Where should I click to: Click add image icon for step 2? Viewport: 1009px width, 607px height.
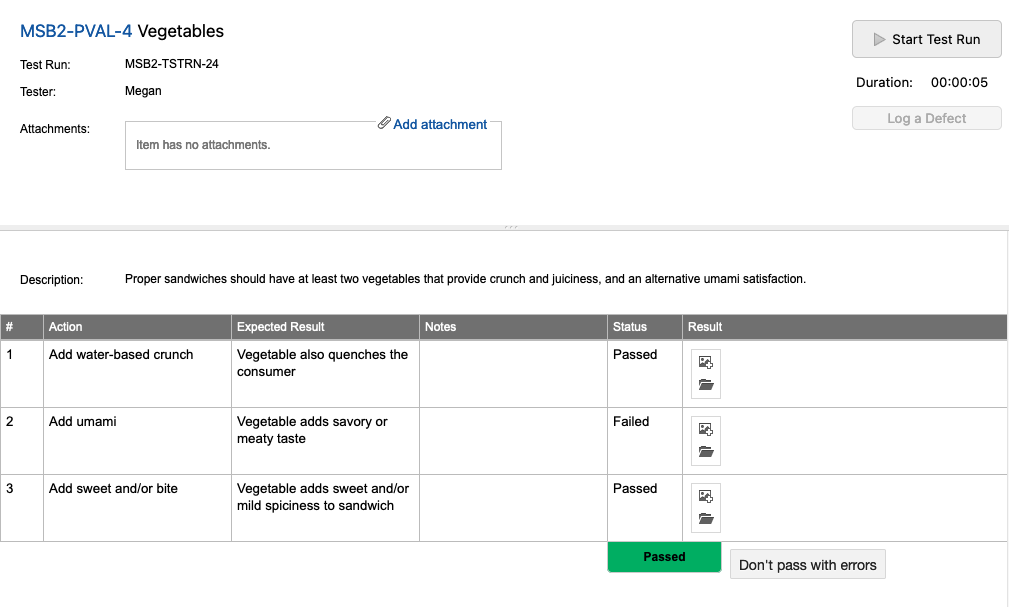[706, 429]
